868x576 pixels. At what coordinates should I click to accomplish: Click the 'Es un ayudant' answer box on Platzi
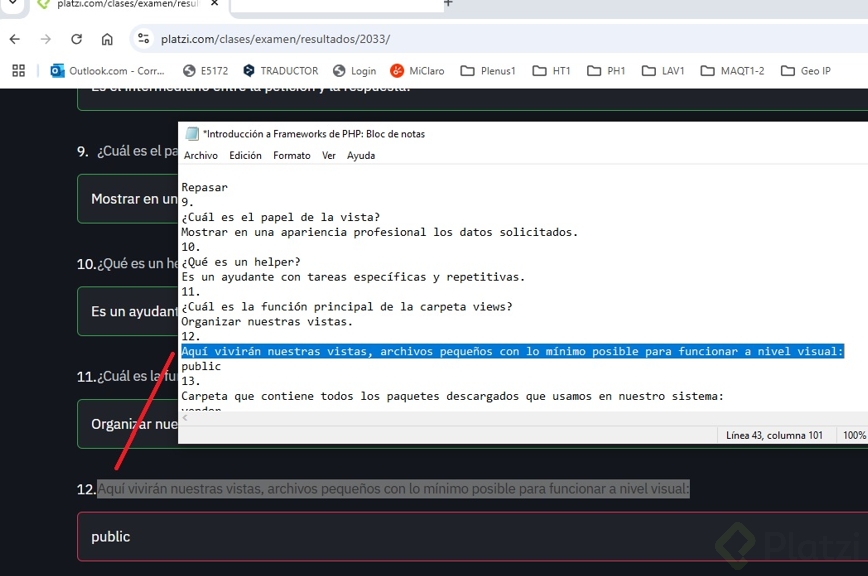coord(128,312)
